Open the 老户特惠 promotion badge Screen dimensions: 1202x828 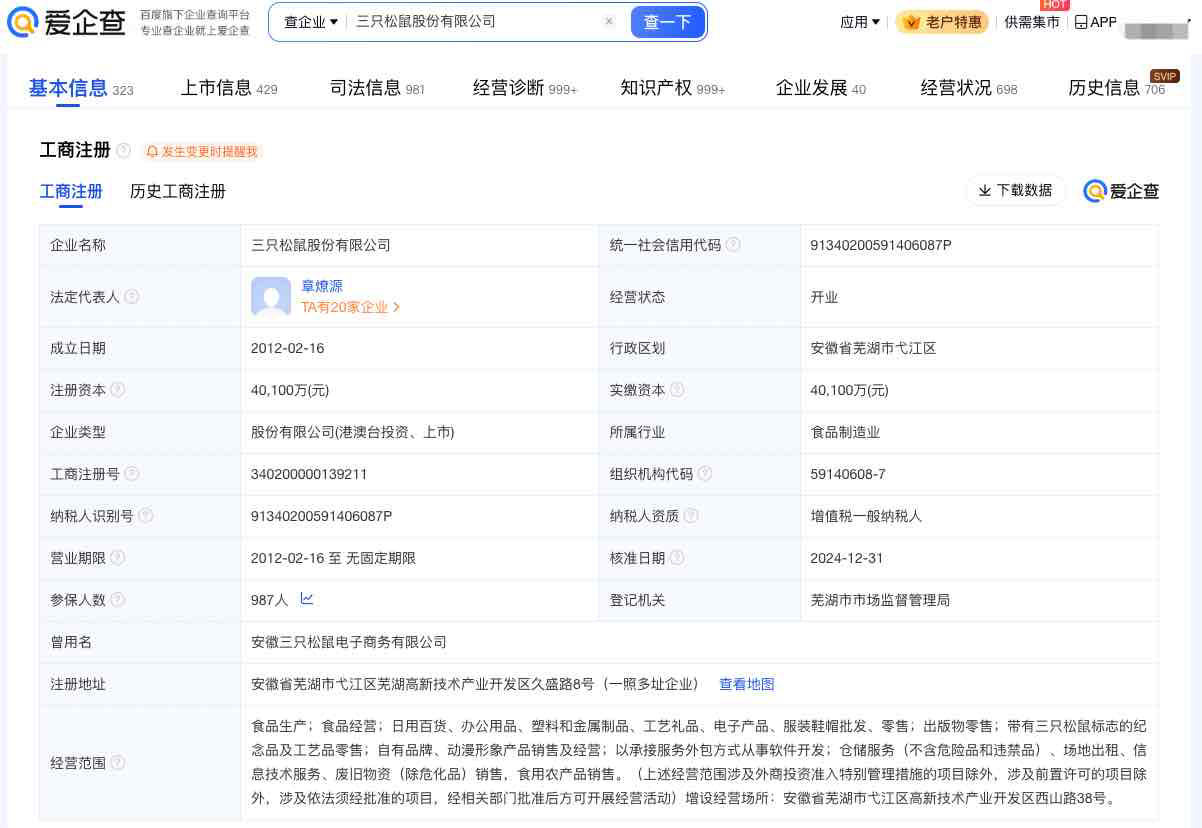click(x=941, y=22)
